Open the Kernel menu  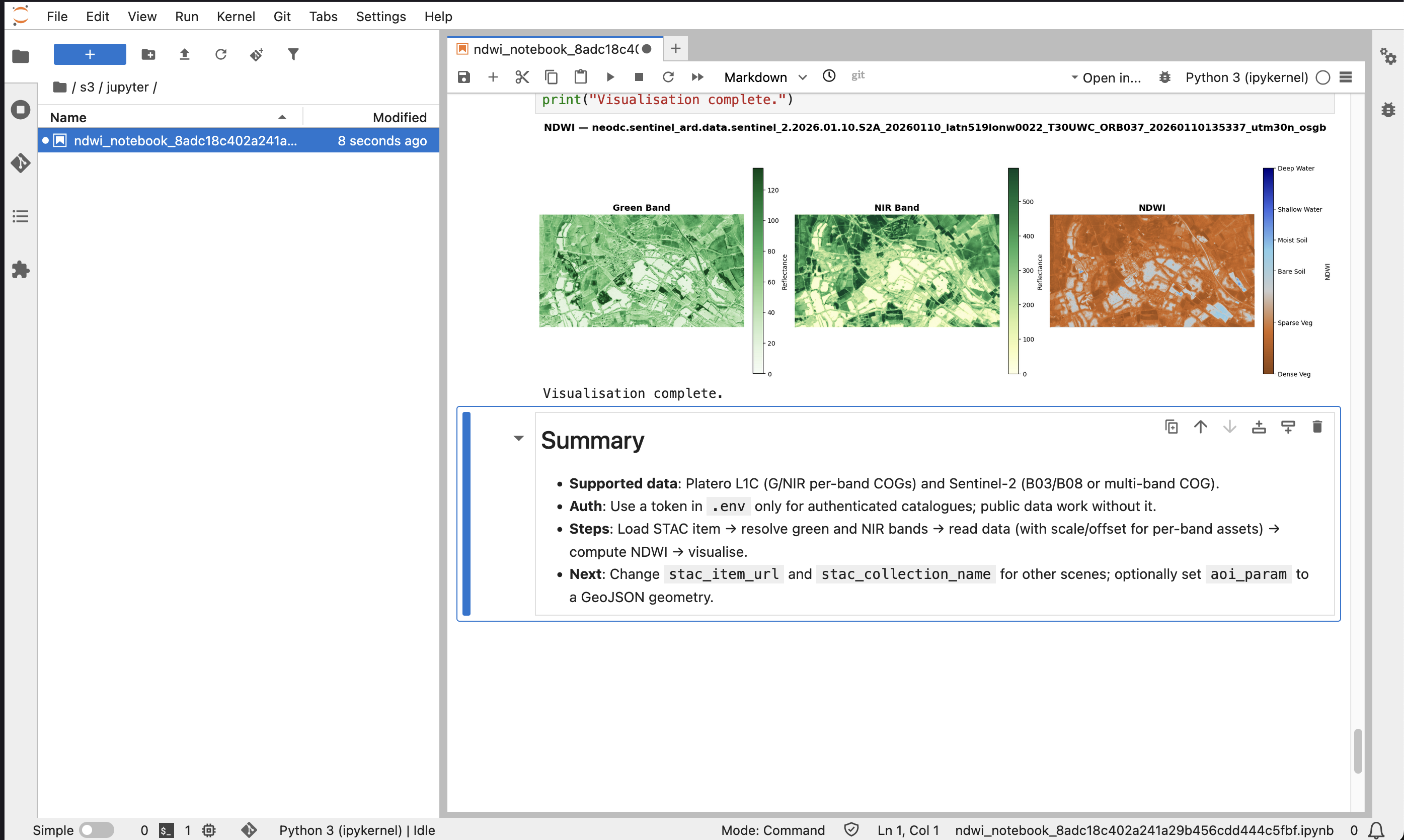[236, 17]
